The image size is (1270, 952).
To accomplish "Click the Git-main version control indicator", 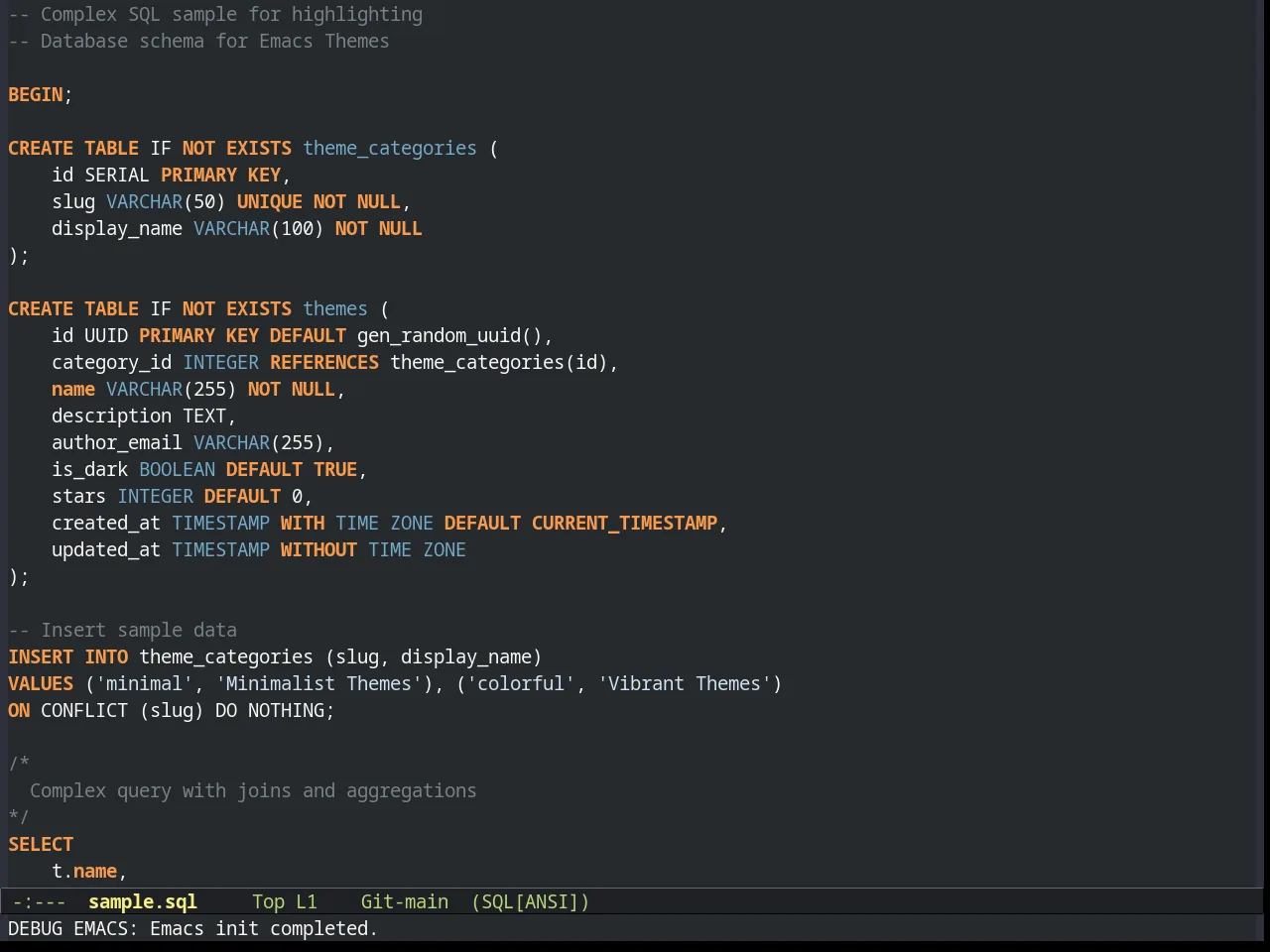I will (x=405, y=901).
